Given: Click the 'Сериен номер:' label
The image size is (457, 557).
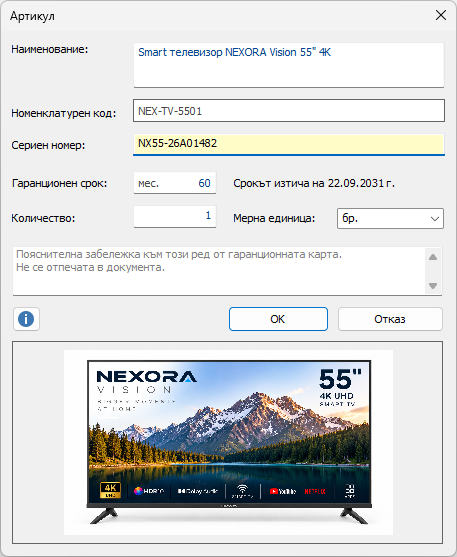Looking at the screenshot, I should (x=48, y=145).
